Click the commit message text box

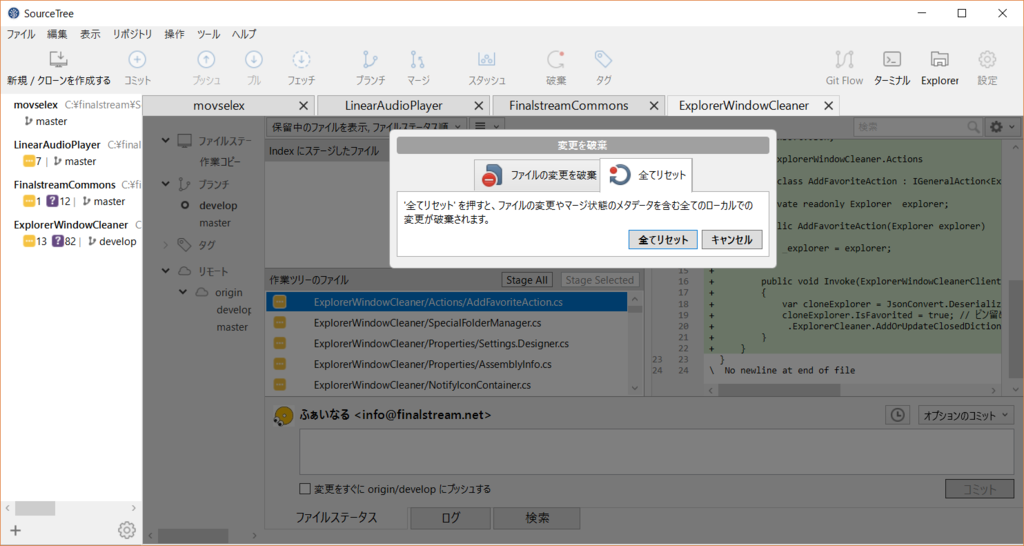pos(656,453)
